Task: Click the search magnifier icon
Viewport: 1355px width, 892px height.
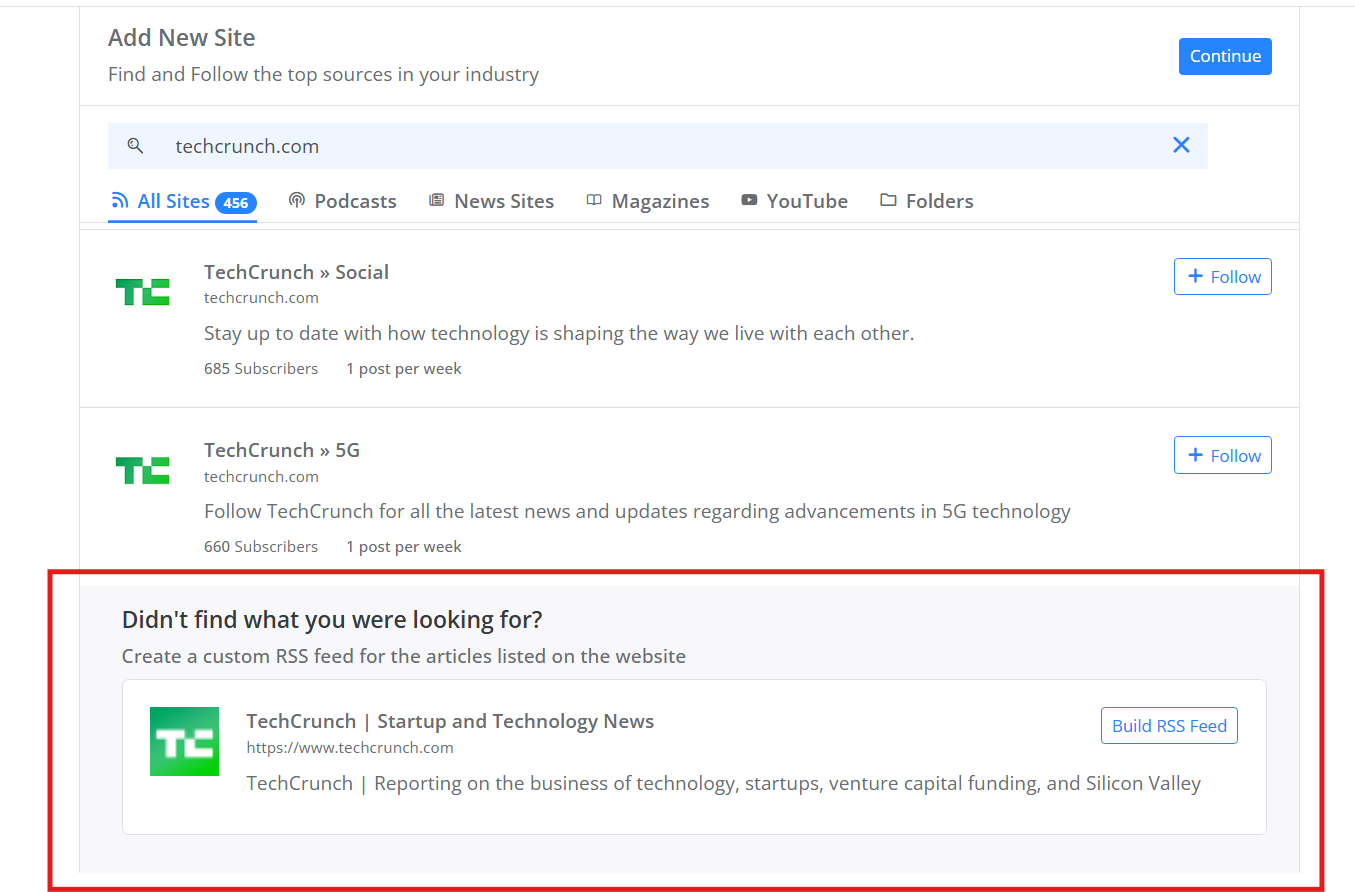Action: pyautogui.click(x=135, y=146)
